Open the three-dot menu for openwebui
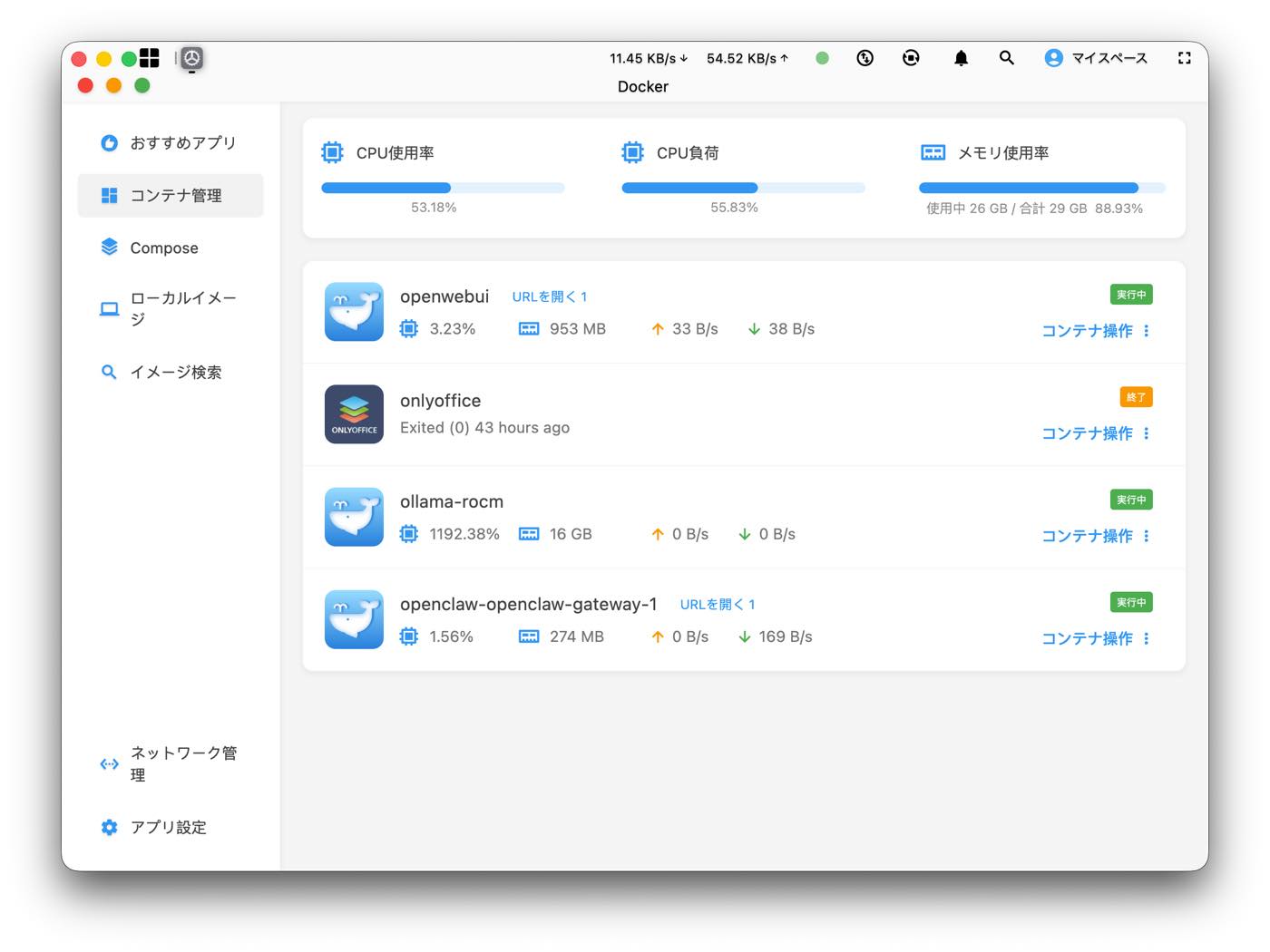This screenshot has width=1270, height=952. (1147, 331)
